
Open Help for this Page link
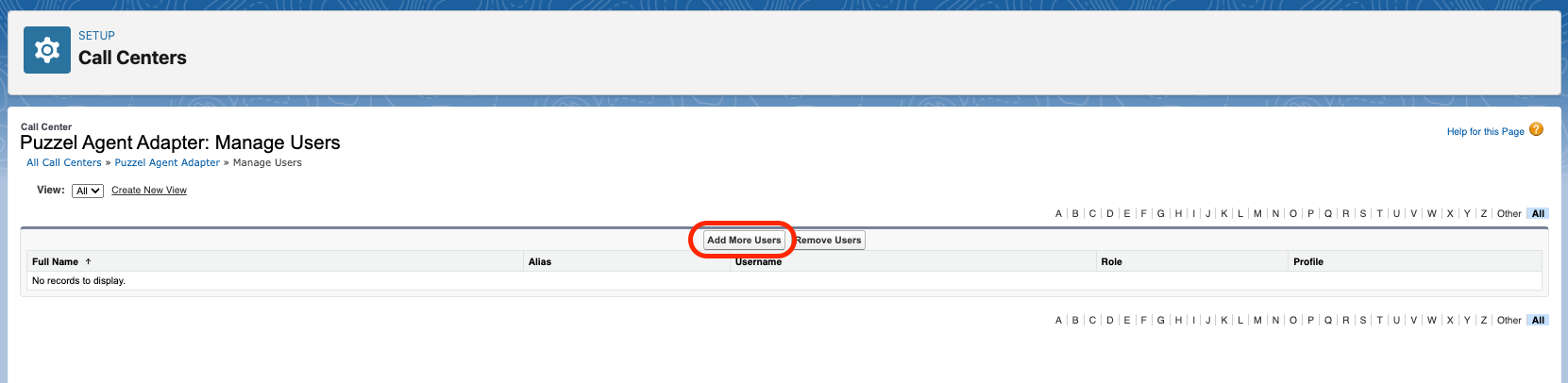point(1485,132)
